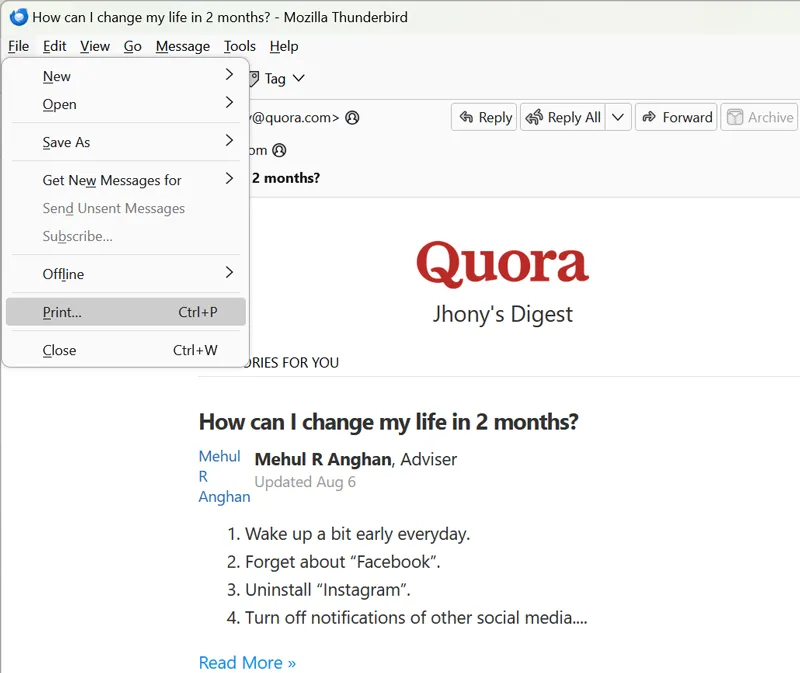Click the Forward button
Screen dimensions: 800x673
[676, 117]
